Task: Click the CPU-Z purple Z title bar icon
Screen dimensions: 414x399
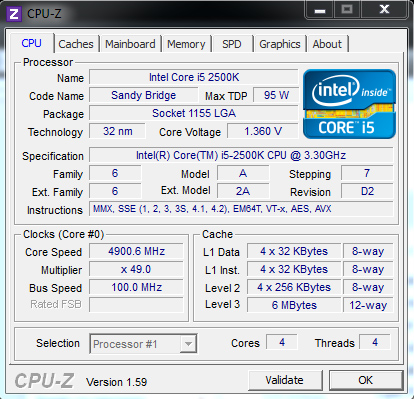Action: click(x=13, y=14)
